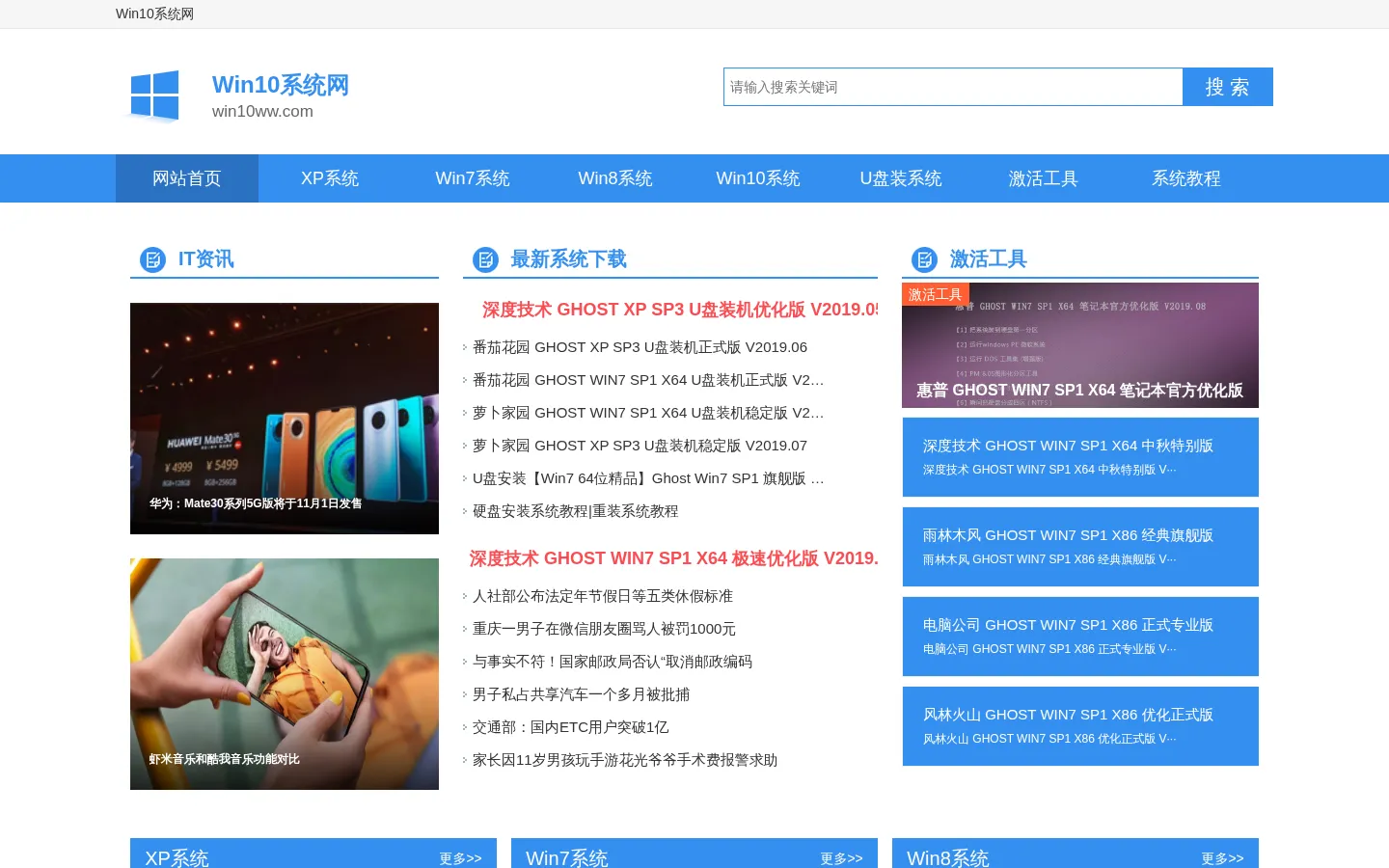The width and height of the screenshot is (1389, 868).
Task: Open 风林火山 GHOST WIN7 SP1 X86 优化正式版 card
Action: [1080, 726]
